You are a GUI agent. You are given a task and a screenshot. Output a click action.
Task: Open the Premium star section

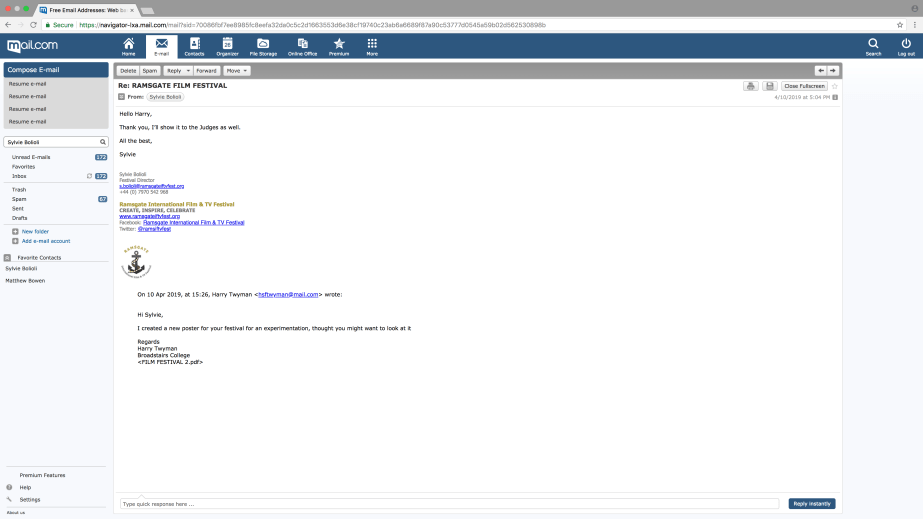coord(339,46)
